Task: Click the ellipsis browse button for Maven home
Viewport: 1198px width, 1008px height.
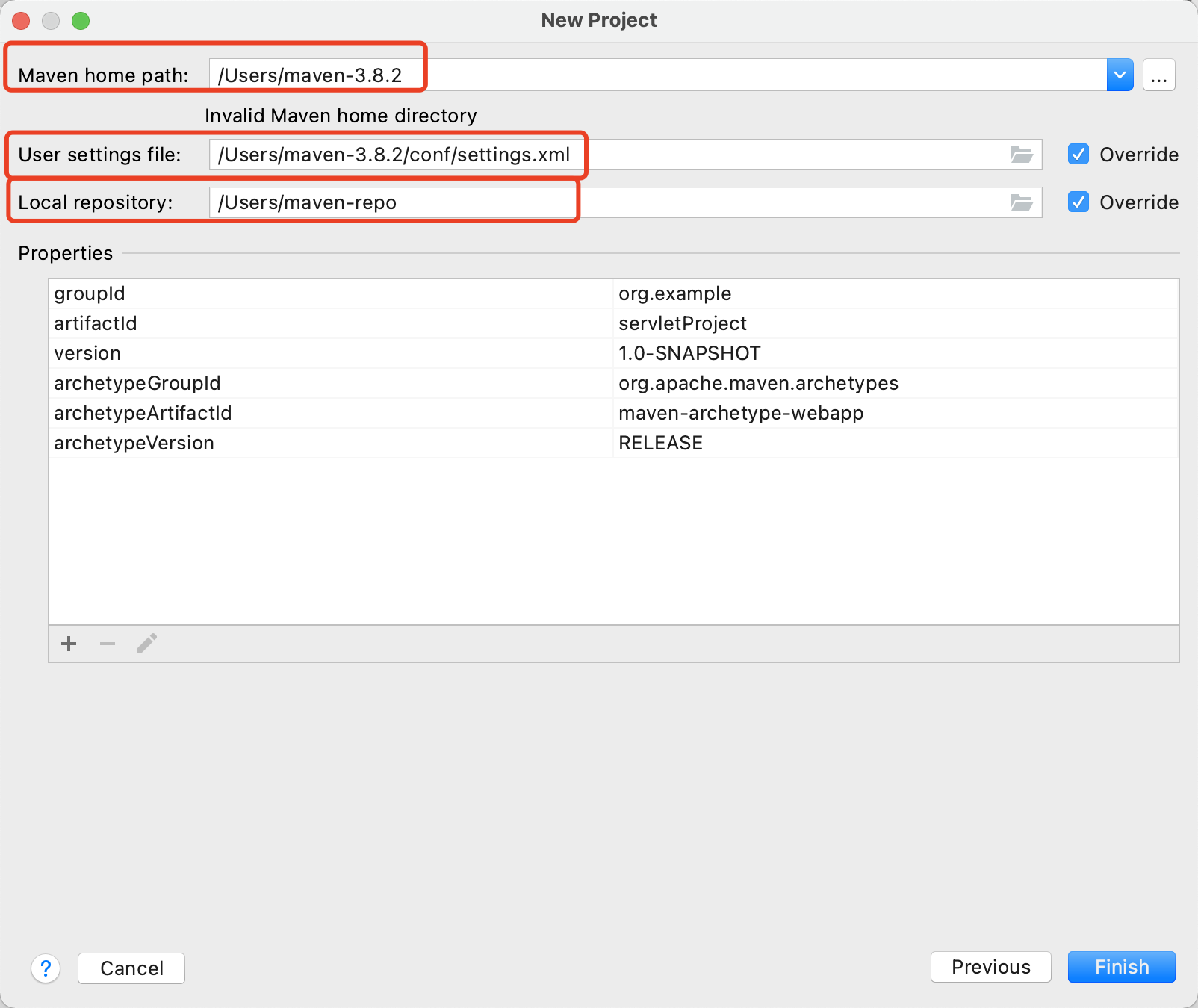Action: tap(1158, 74)
